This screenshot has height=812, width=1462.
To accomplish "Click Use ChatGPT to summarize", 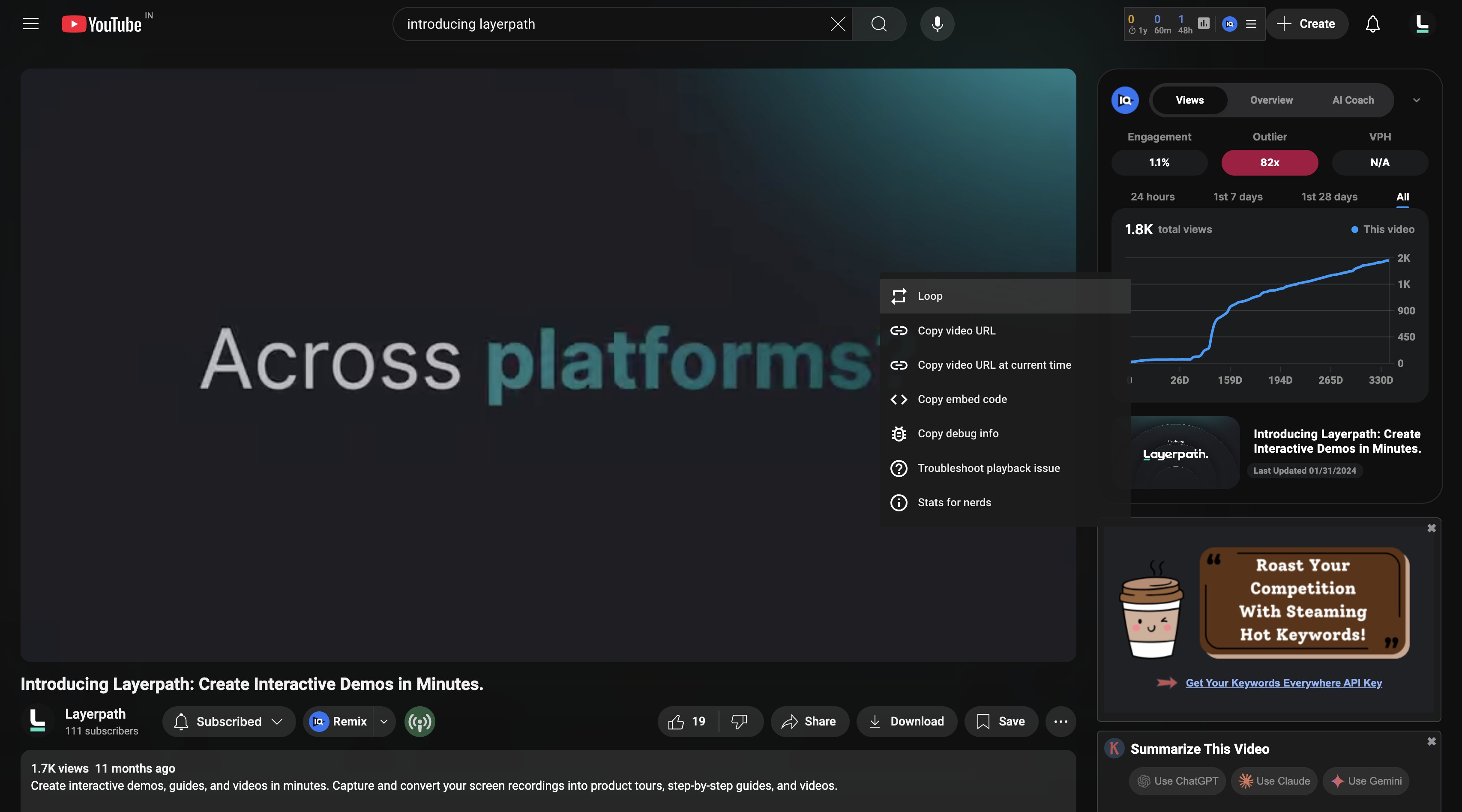I will 1177,781.
